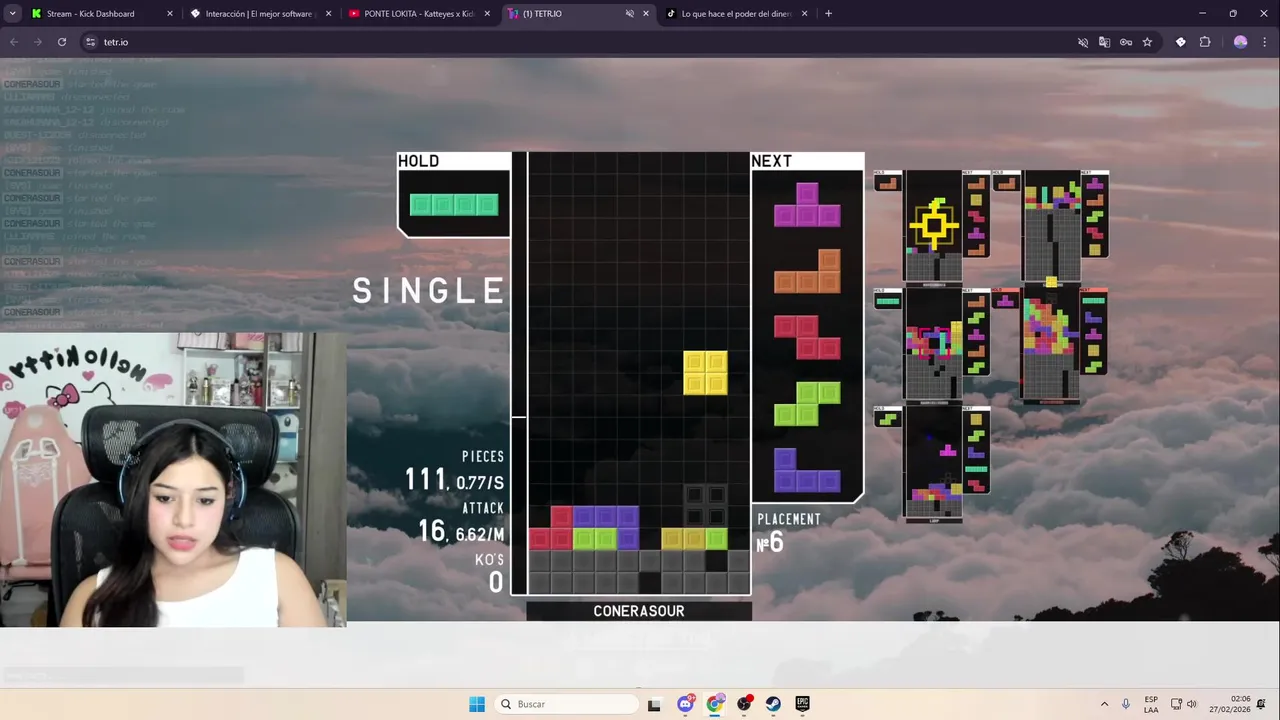Click the green S piece in NEXT queue

coord(807,403)
